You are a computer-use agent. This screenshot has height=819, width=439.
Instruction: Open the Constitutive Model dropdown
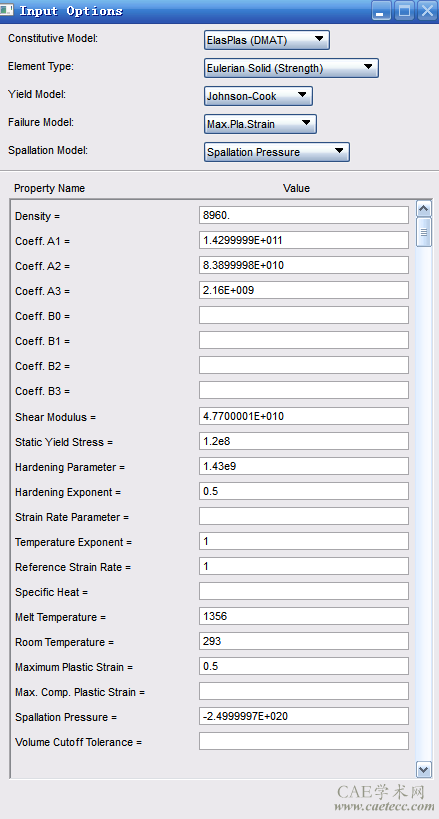pos(267,40)
